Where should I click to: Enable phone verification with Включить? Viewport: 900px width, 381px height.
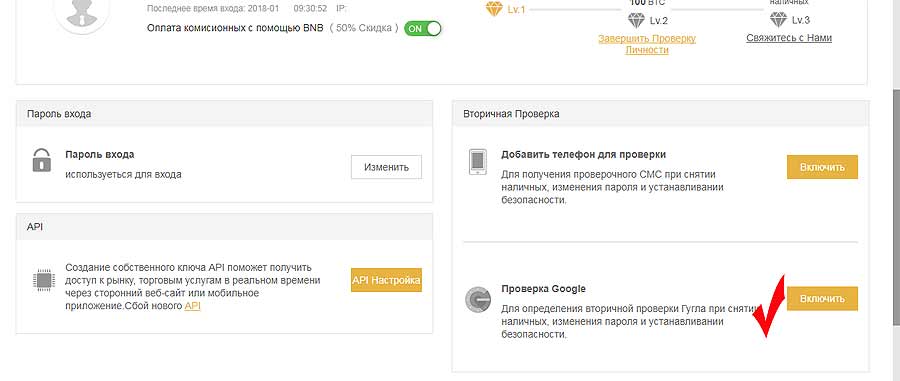pos(822,167)
